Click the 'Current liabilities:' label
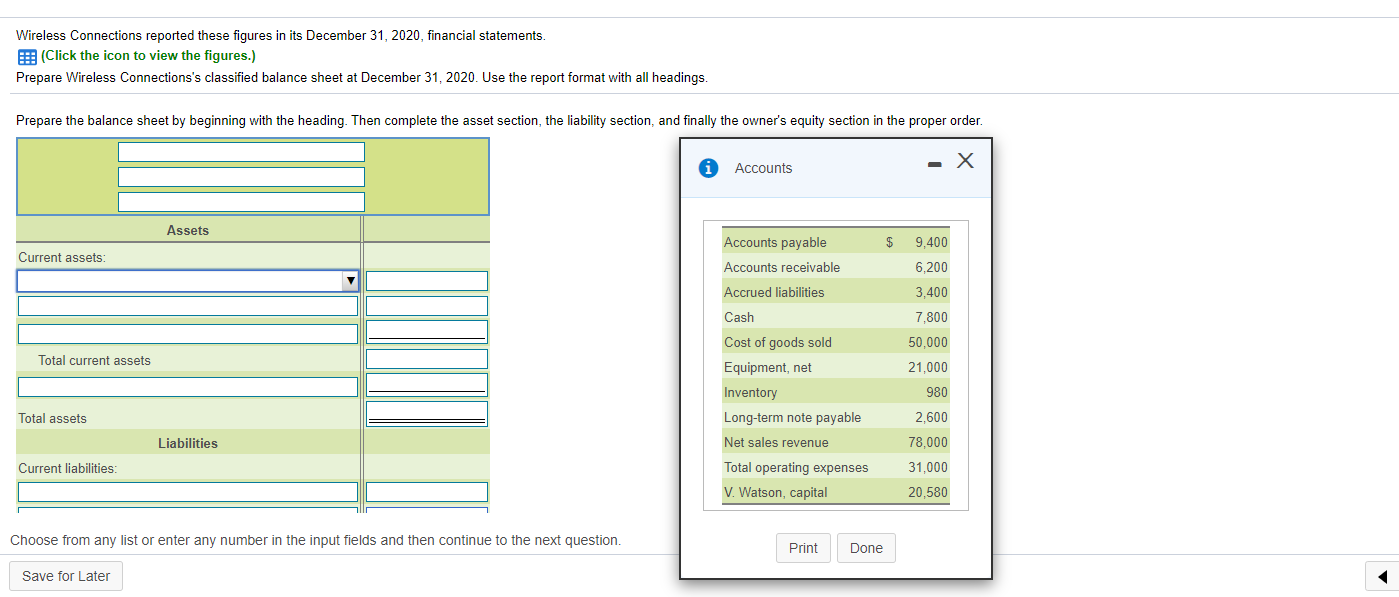 tap(67, 468)
